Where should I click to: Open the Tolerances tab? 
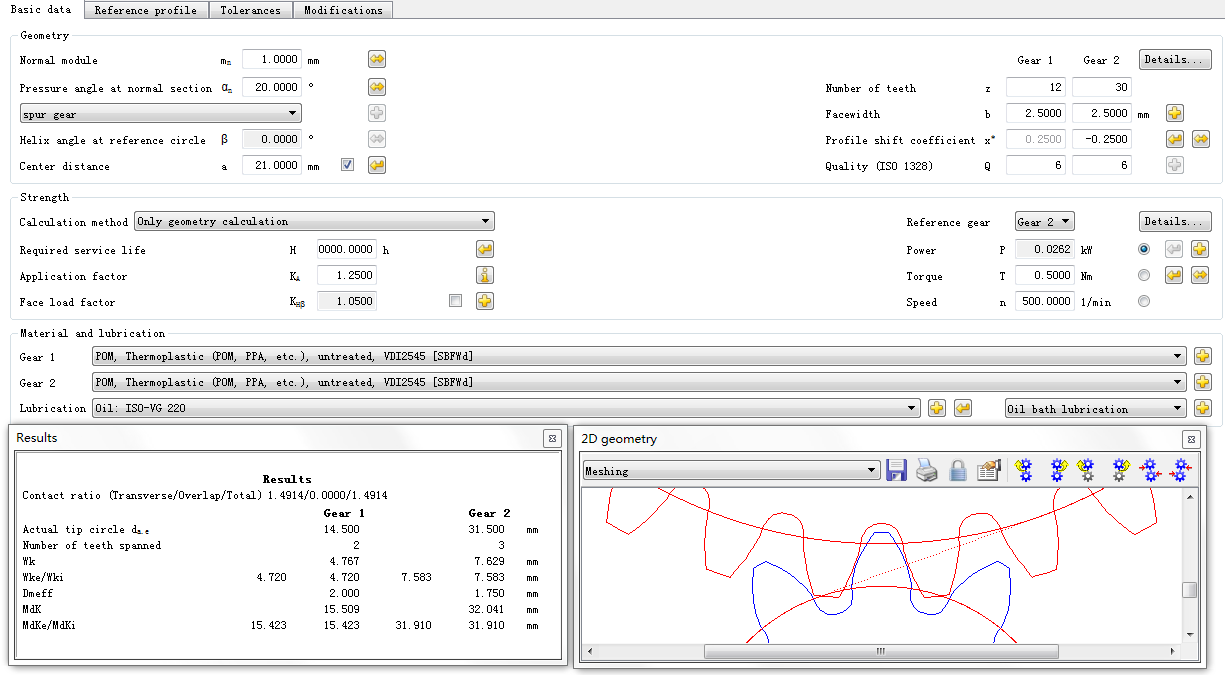pyautogui.click(x=251, y=10)
